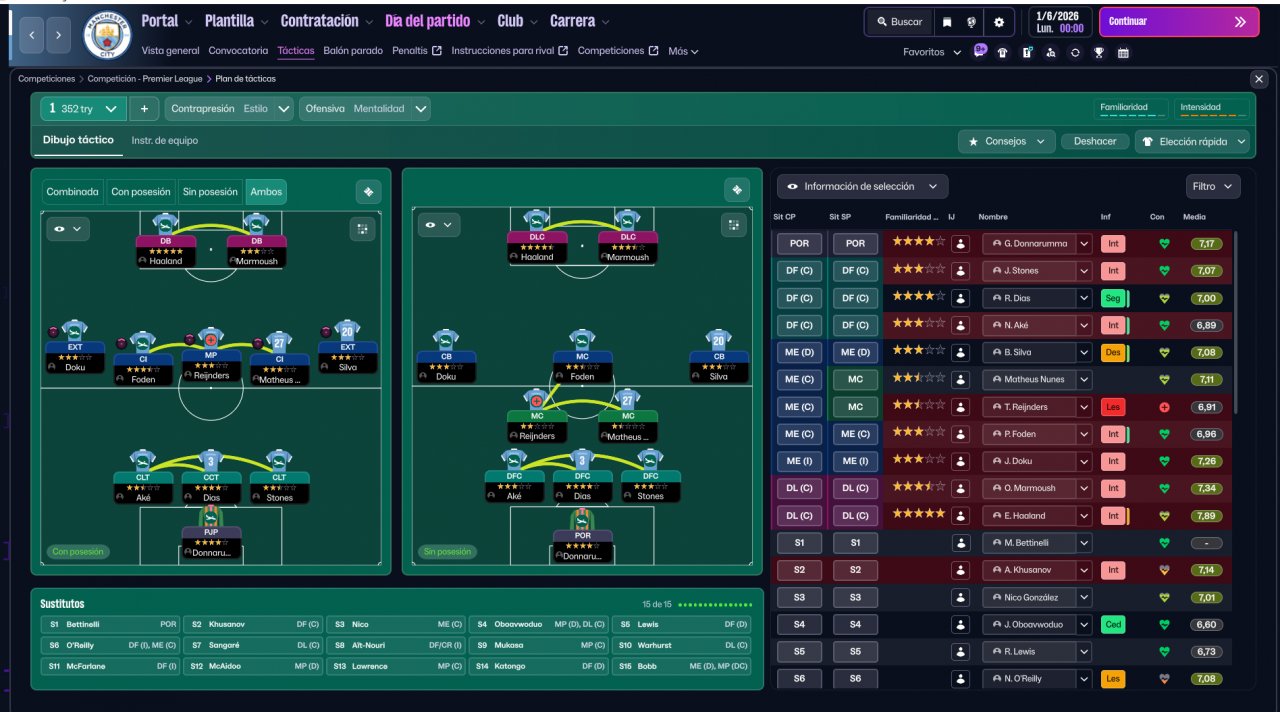Click the person icon in R. Dias row
1280x712 pixels.
(x=962, y=298)
